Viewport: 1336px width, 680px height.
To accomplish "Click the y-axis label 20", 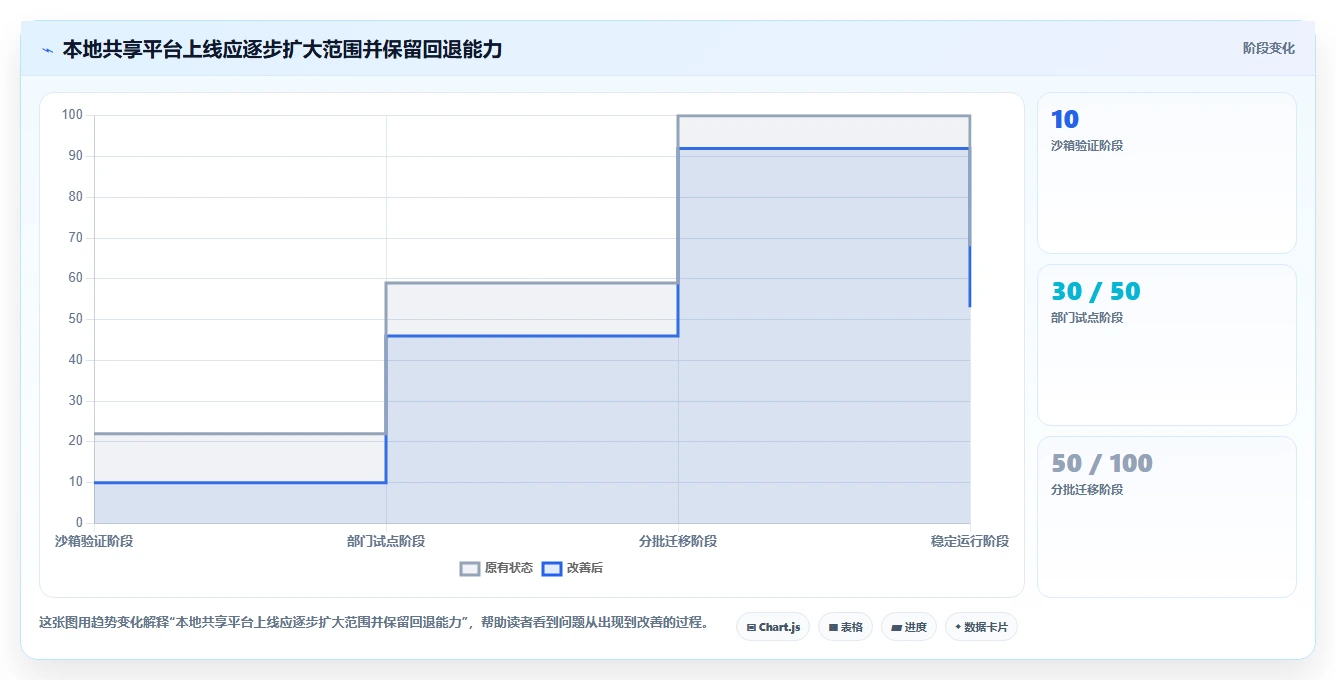I will pos(75,441).
